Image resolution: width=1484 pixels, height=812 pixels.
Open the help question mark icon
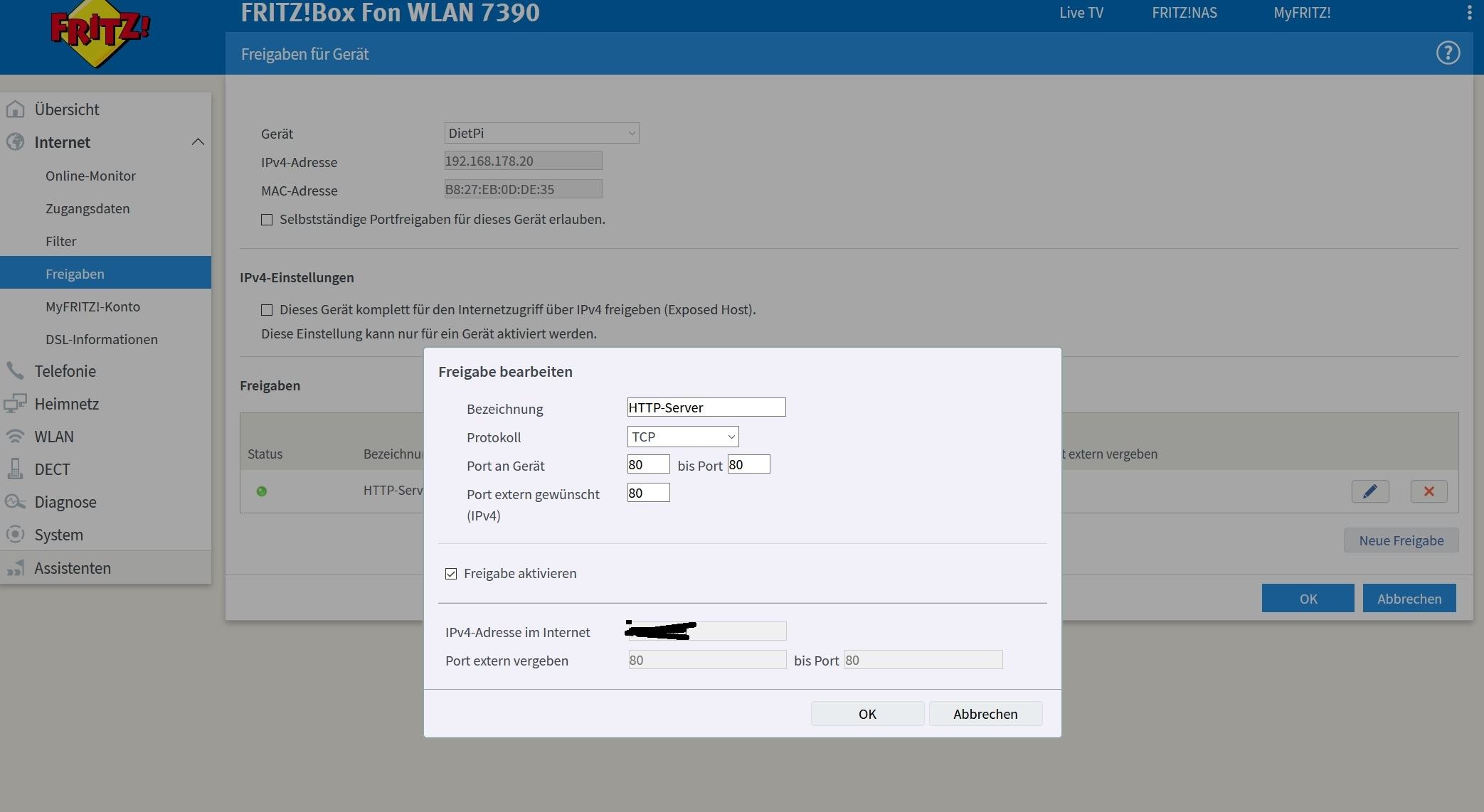coord(1447,53)
